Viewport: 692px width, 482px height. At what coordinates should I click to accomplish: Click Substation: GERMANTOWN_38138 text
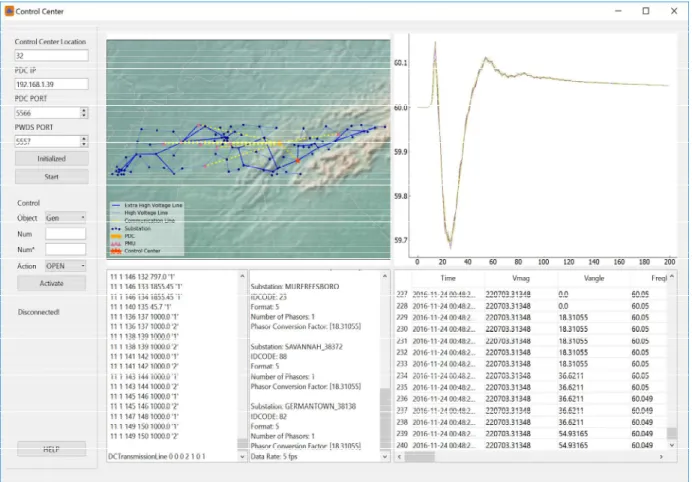tap(303, 406)
